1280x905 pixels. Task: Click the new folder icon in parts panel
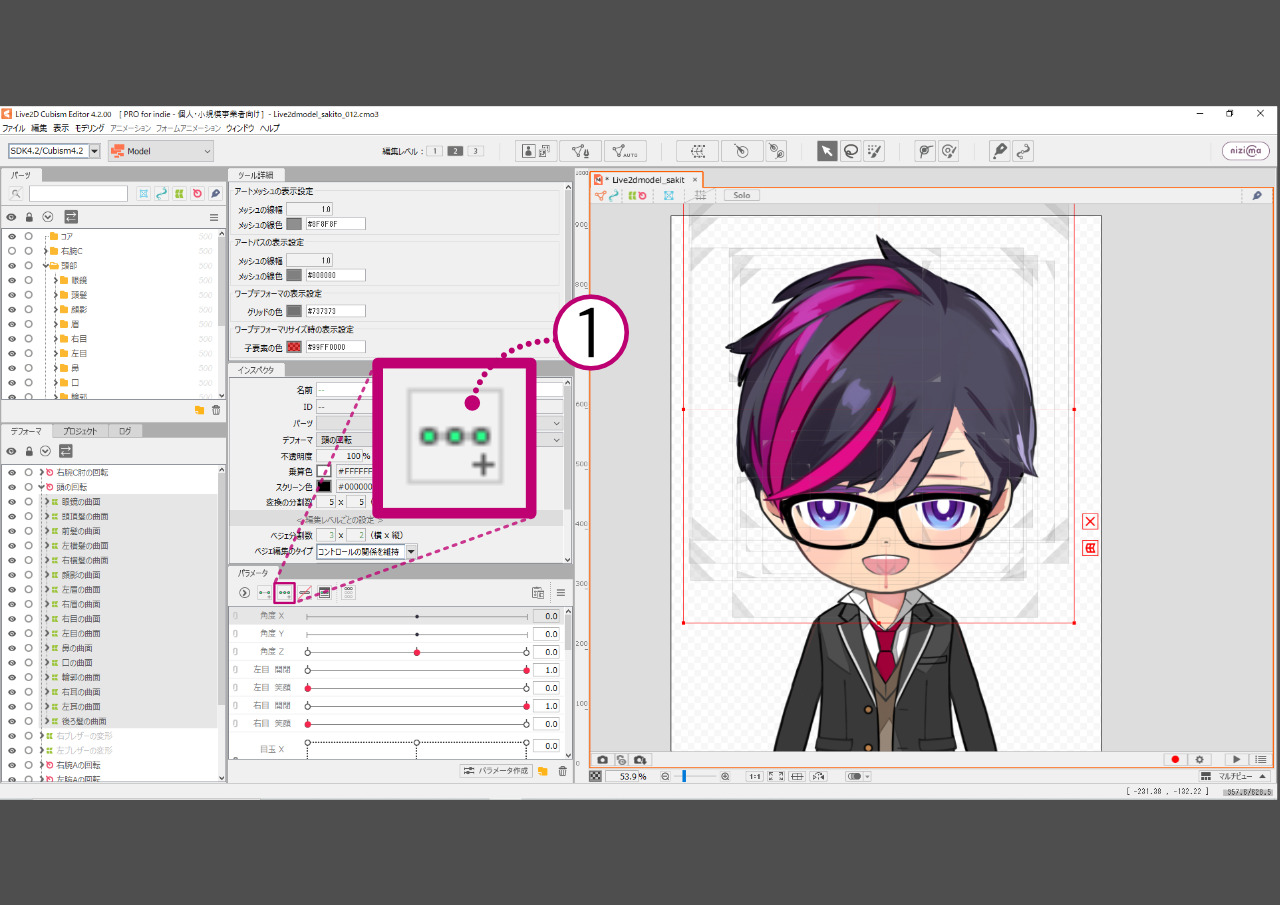[200, 410]
